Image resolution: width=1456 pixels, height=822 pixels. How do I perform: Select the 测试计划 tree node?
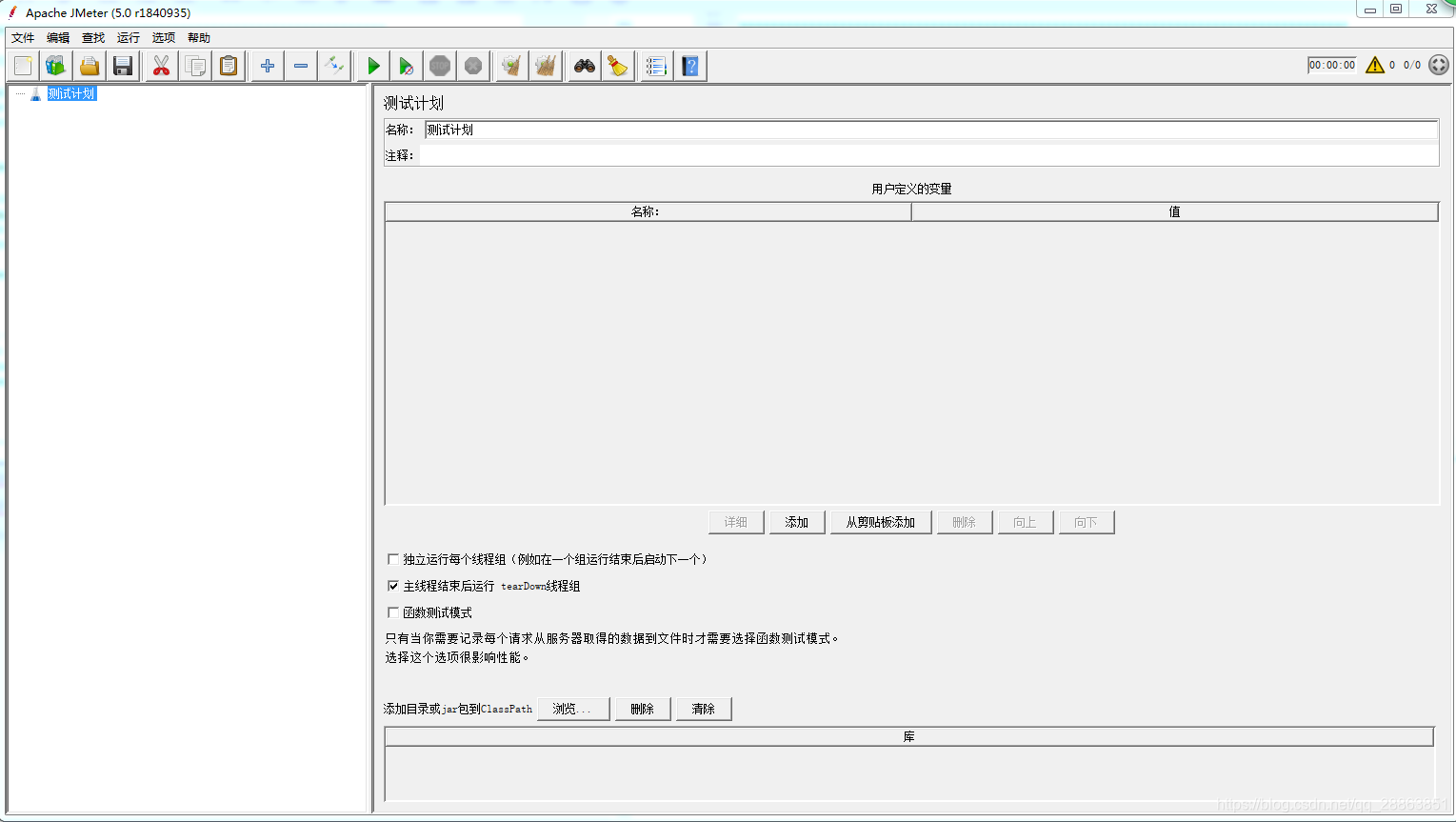(71, 93)
